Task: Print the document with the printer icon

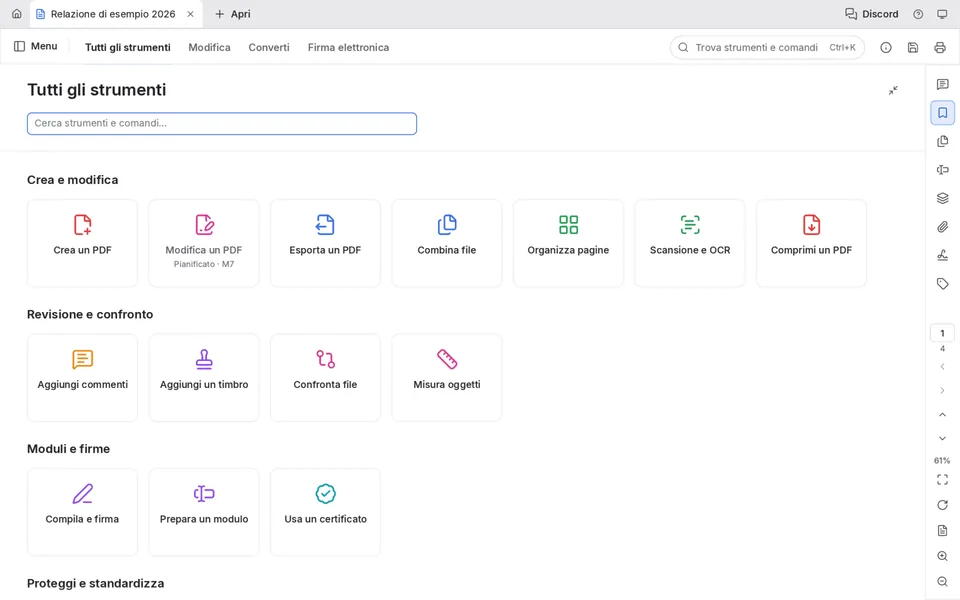Action: pyautogui.click(x=940, y=47)
